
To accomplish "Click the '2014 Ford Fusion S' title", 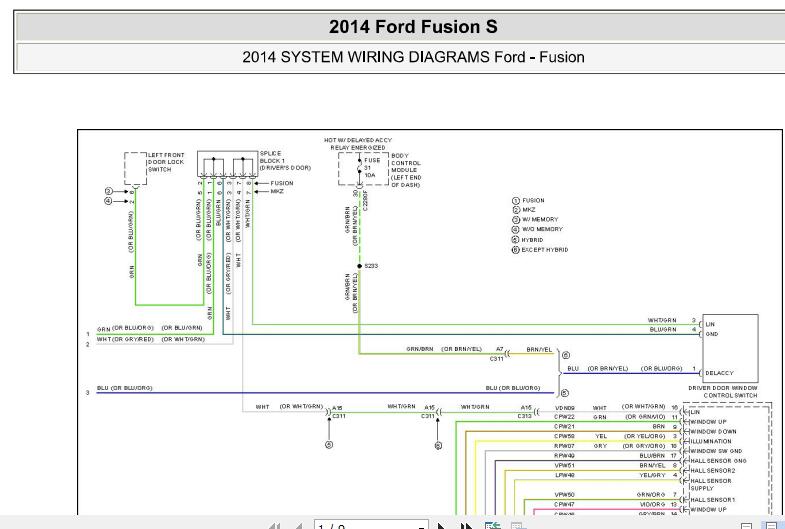I will point(413,27).
